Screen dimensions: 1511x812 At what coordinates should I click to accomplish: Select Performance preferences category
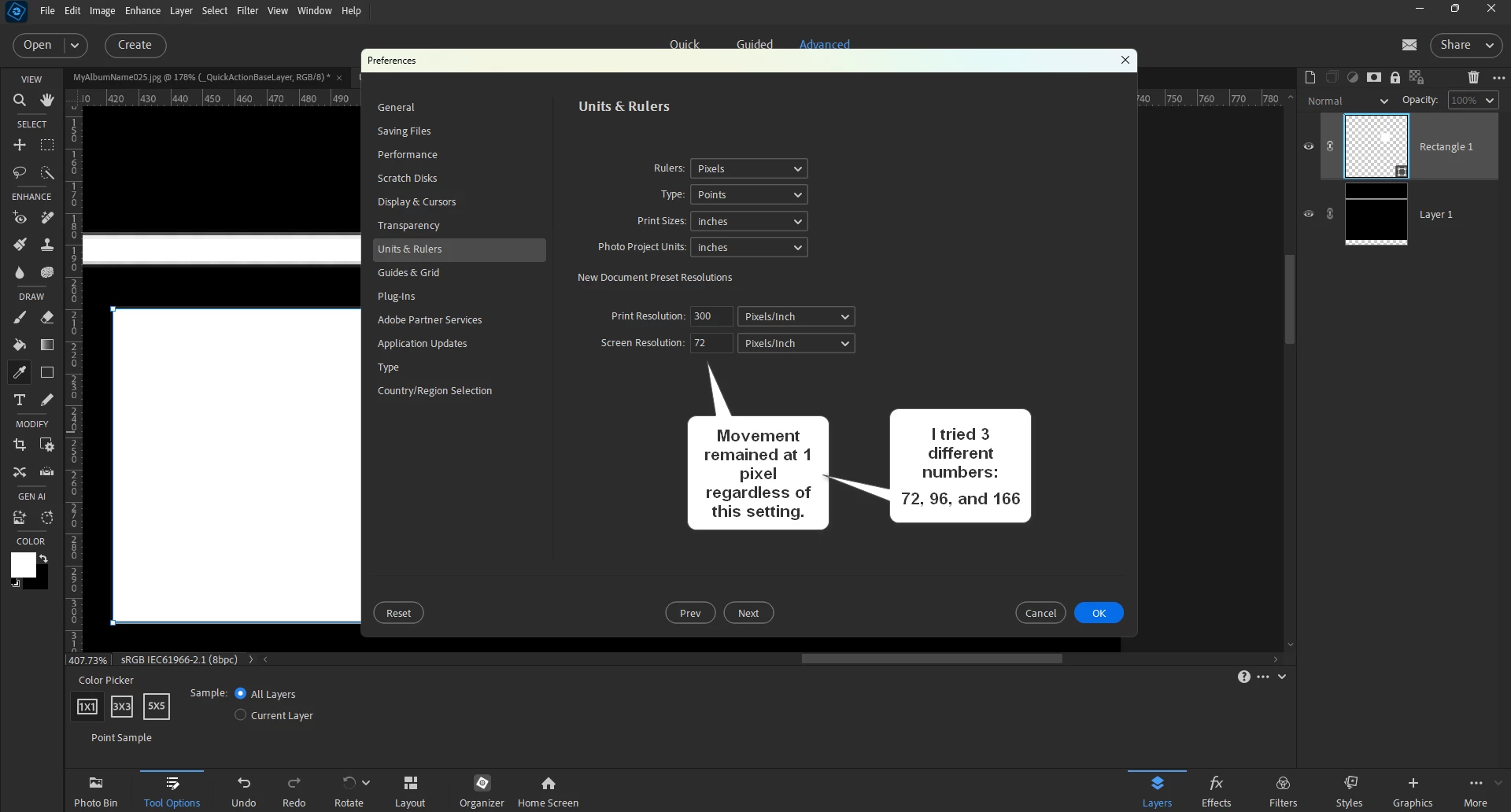[x=460, y=154]
